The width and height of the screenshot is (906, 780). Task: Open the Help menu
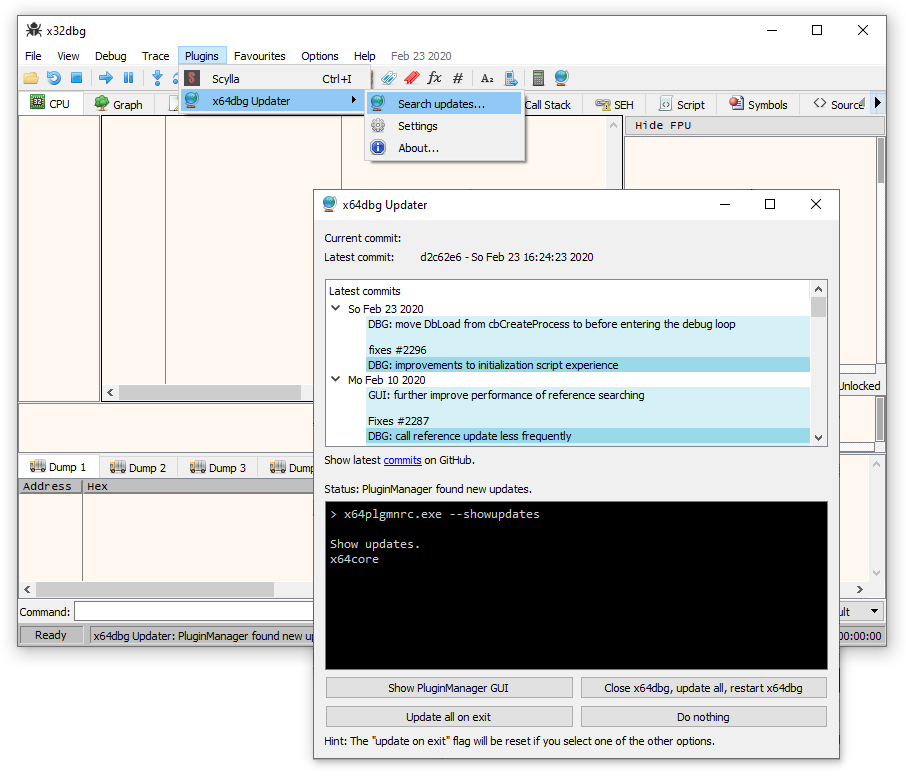[365, 56]
